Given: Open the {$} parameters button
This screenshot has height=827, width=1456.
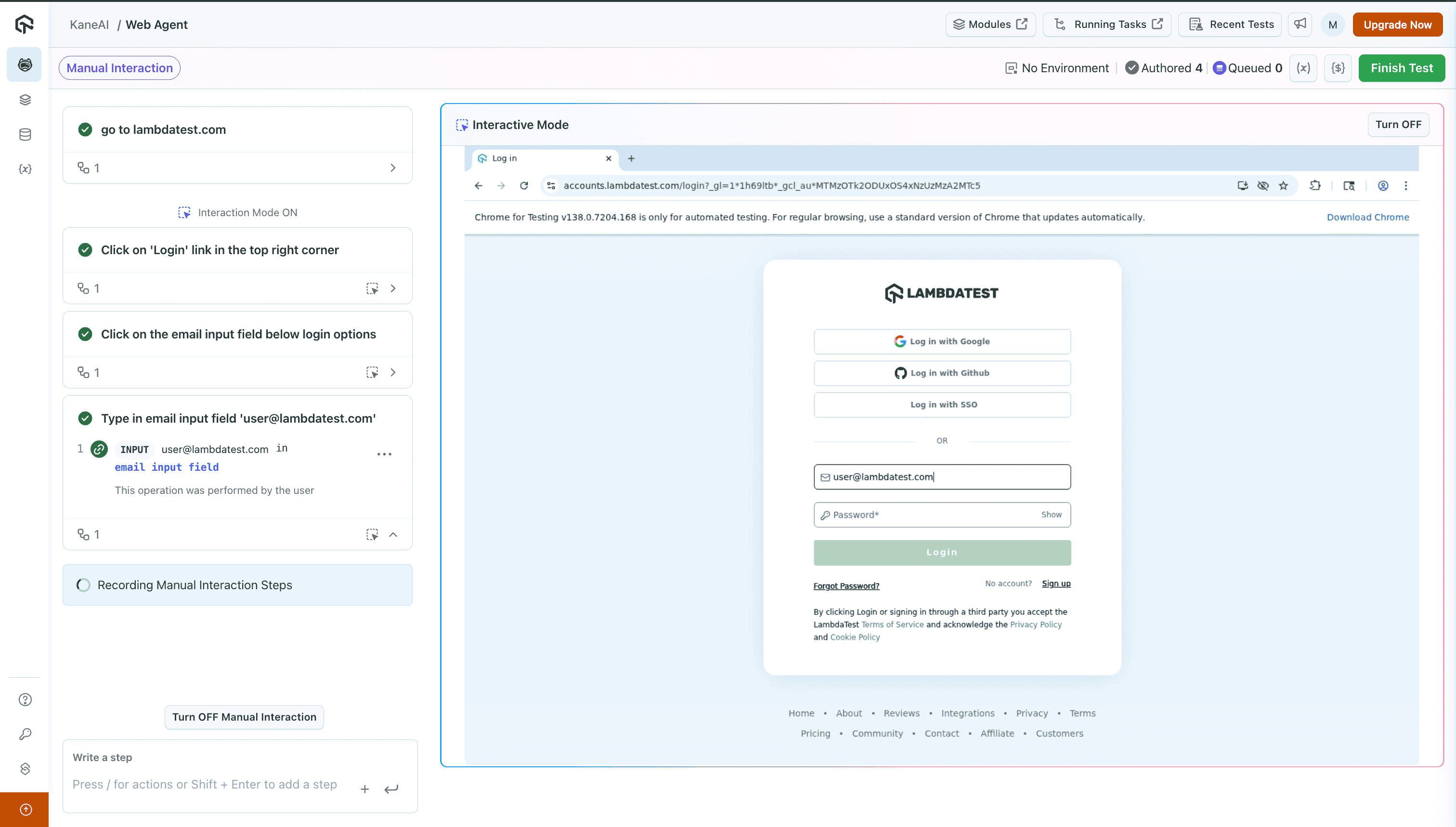Looking at the screenshot, I should pos(1338,68).
